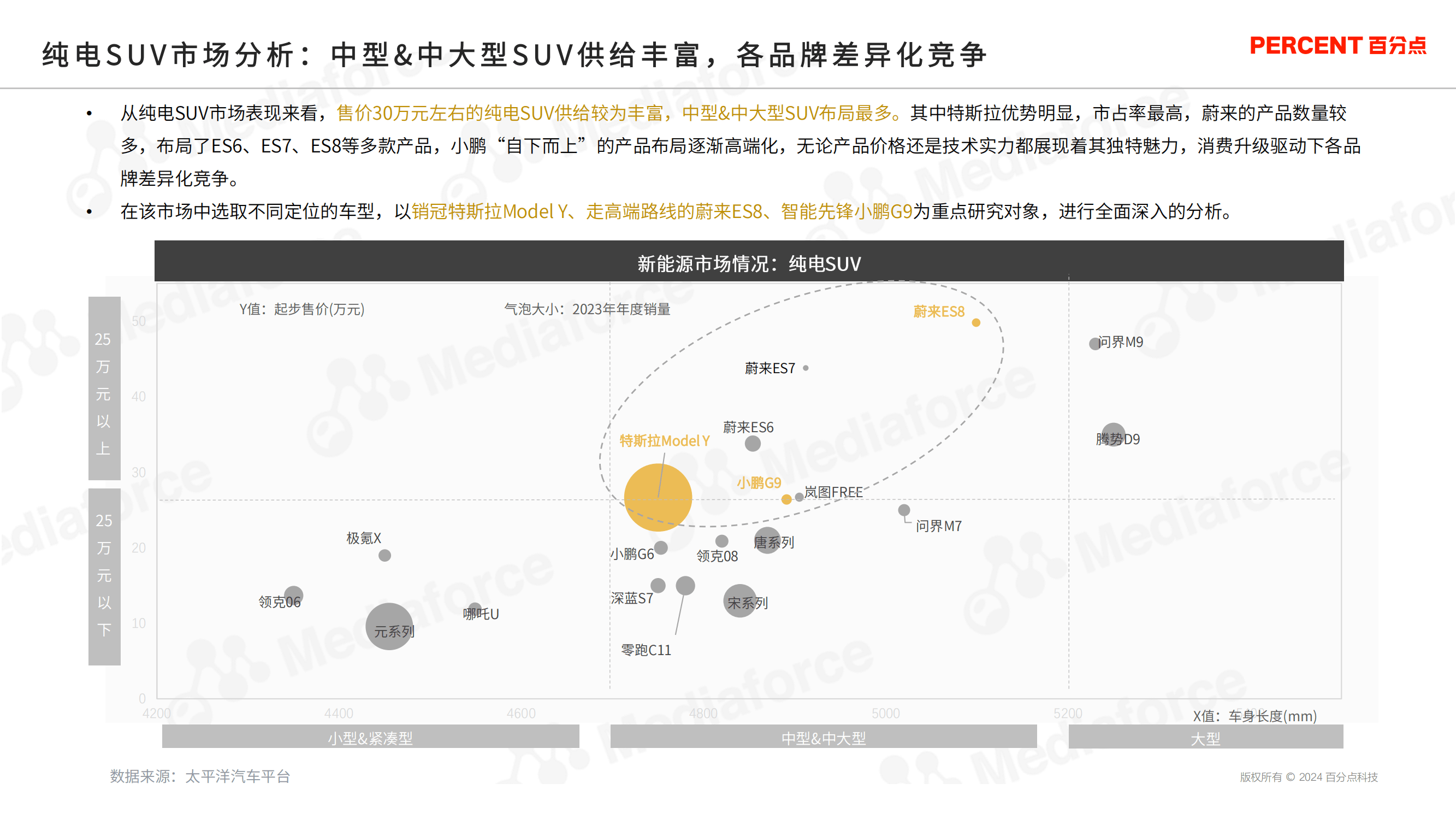
Task: Click the 深蓝S7 label
Action: coord(632,598)
